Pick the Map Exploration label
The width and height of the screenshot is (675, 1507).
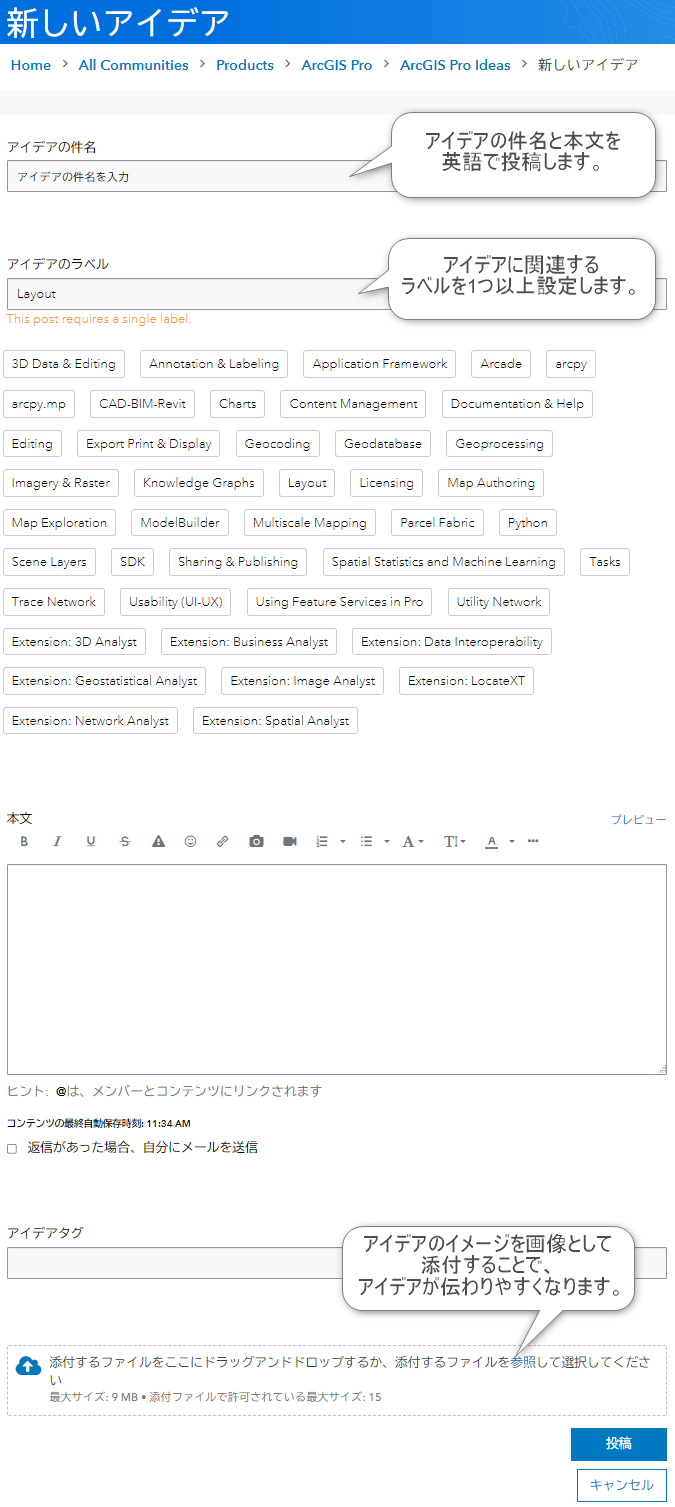pos(59,523)
